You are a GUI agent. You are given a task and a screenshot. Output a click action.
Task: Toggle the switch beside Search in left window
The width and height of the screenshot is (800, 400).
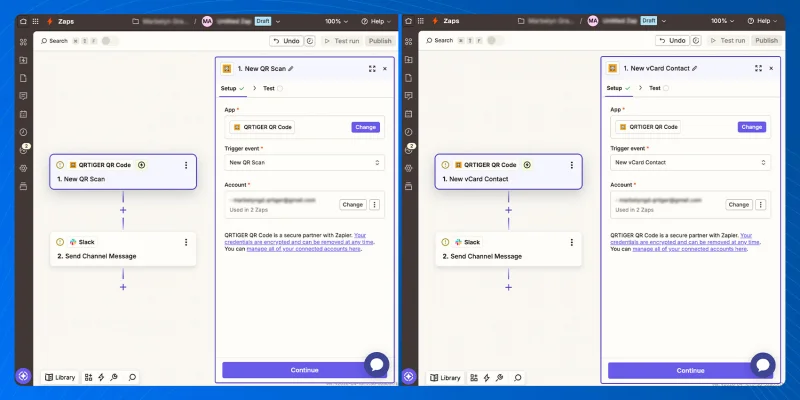pyautogui.click(x=109, y=41)
